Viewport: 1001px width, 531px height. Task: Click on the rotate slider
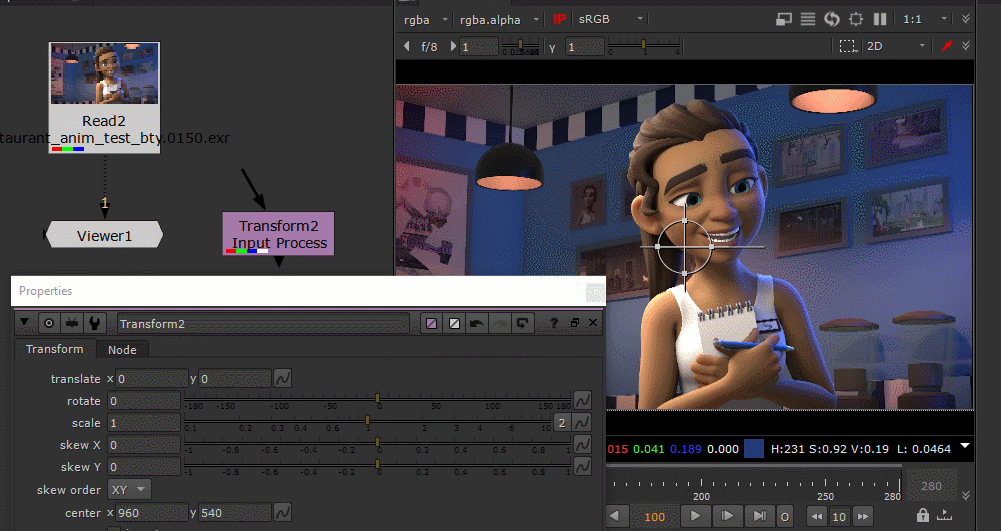coord(377,401)
